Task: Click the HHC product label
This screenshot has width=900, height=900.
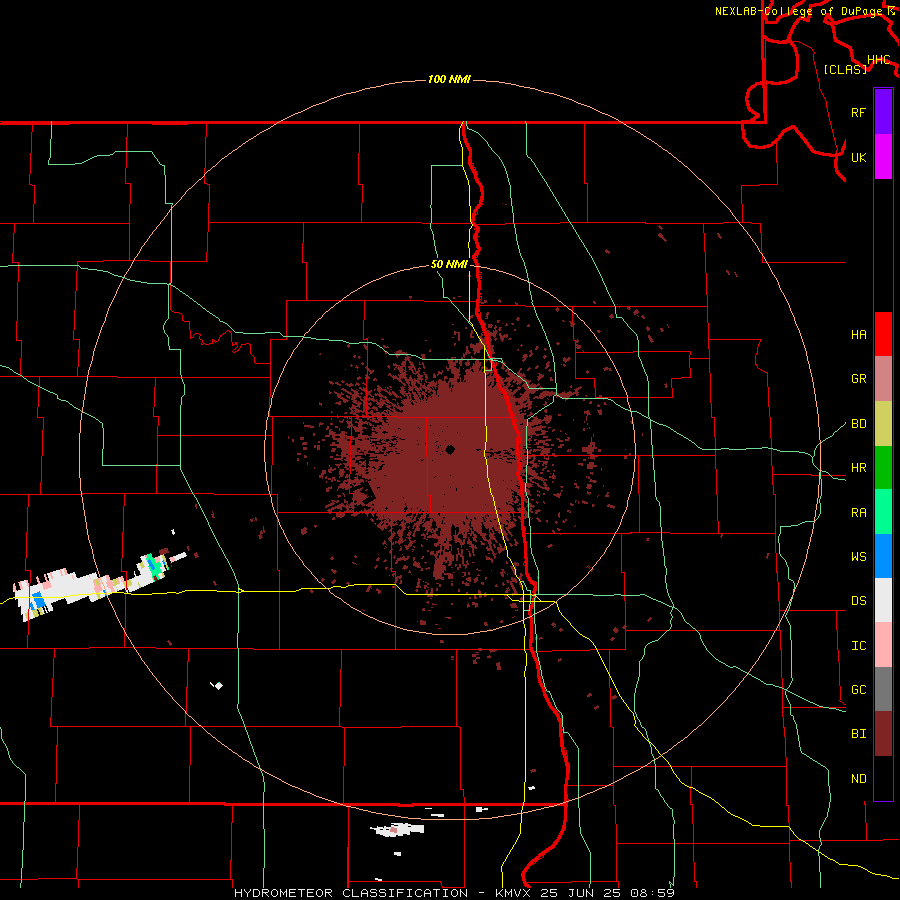Action: [x=878, y=60]
